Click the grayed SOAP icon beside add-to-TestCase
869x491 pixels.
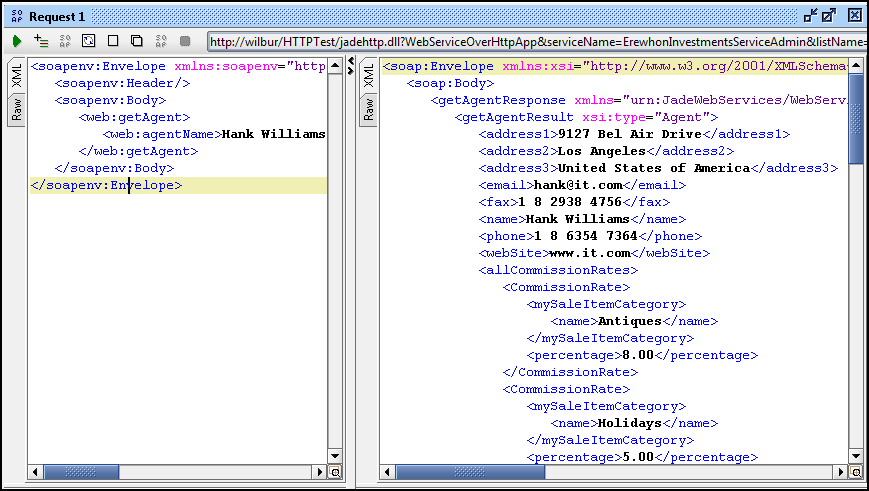[65, 40]
